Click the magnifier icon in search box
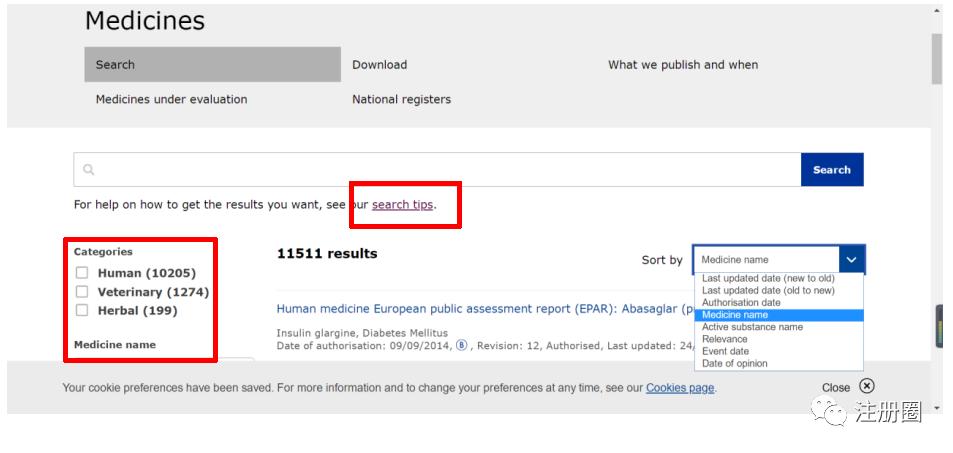 click(x=89, y=170)
